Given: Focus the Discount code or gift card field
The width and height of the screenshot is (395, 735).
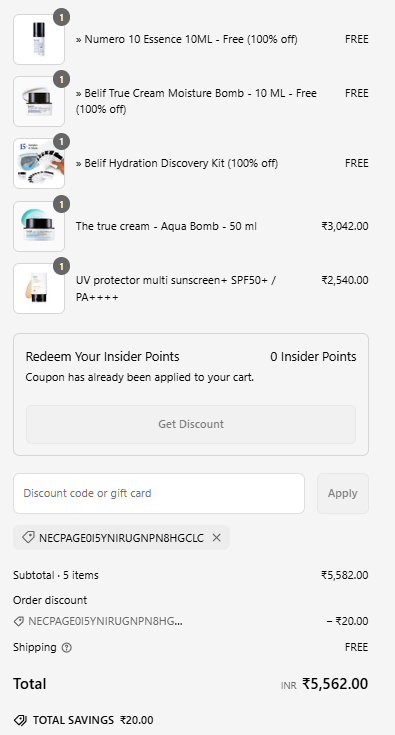Looking at the screenshot, I should click(159, 493).
